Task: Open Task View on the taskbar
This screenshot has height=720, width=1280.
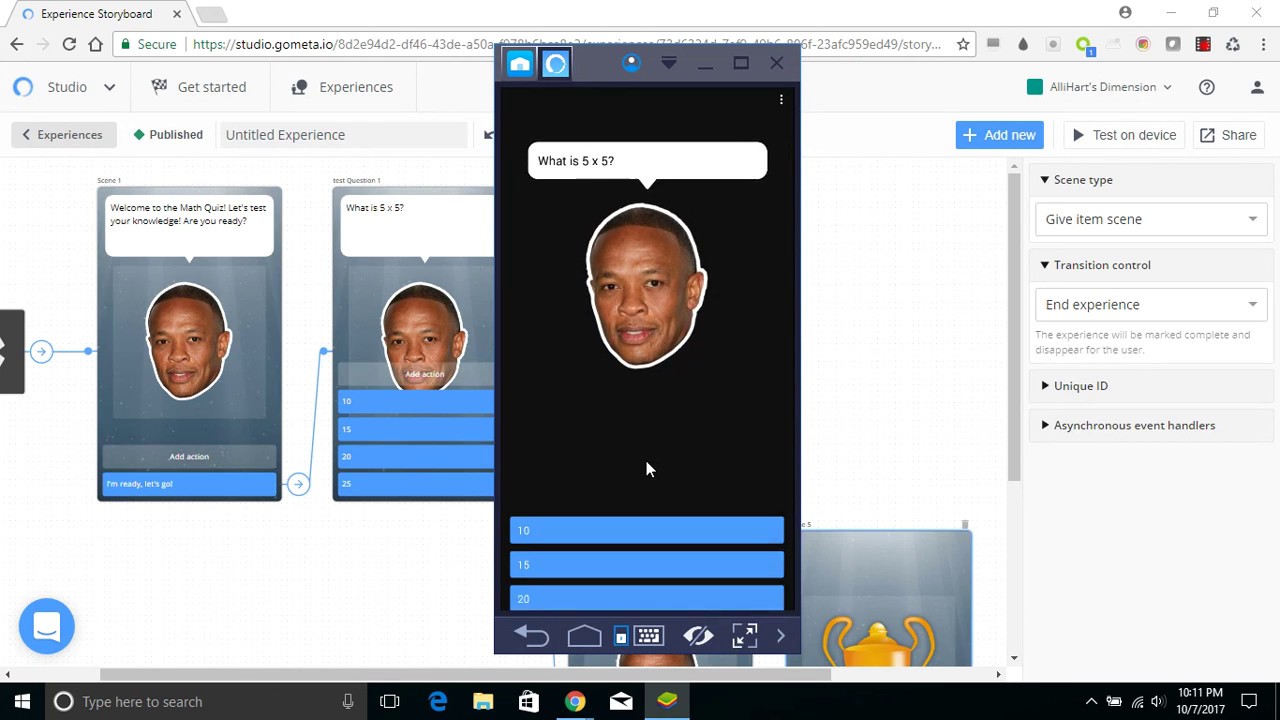Action: tap(390, 701)
